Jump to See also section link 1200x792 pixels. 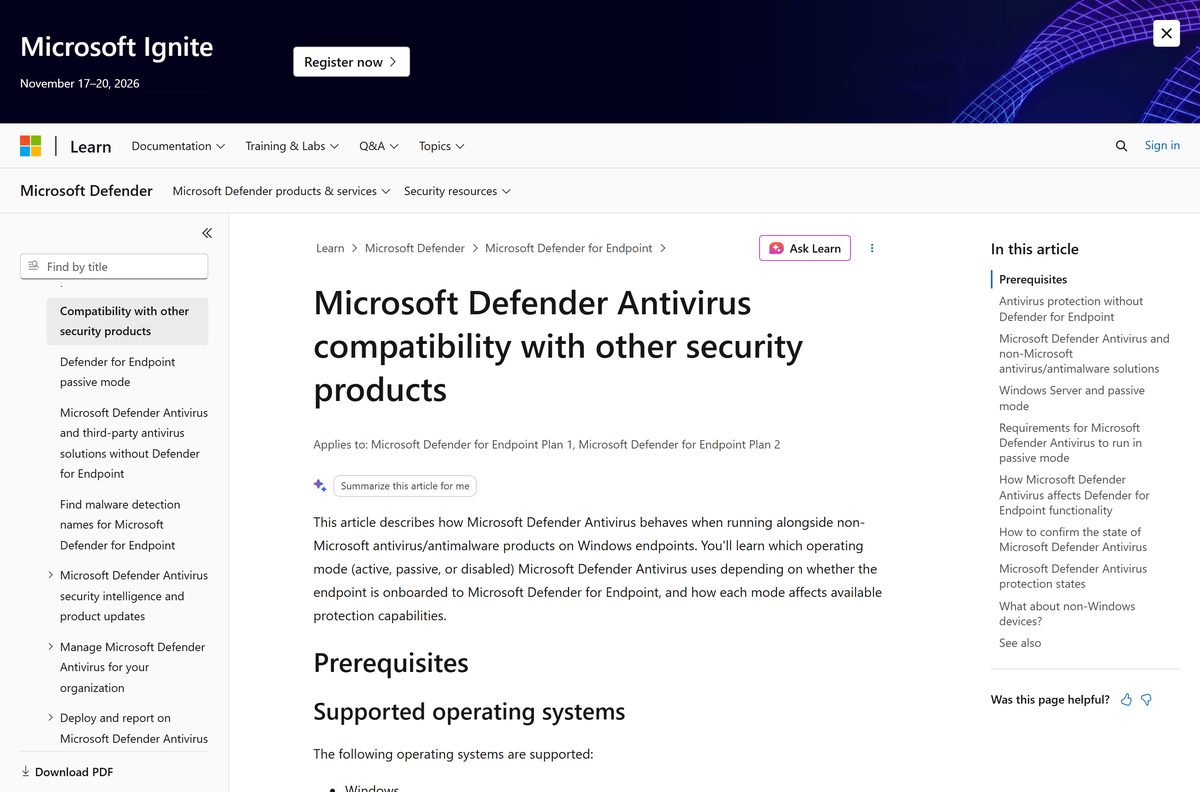point(1020,643)
